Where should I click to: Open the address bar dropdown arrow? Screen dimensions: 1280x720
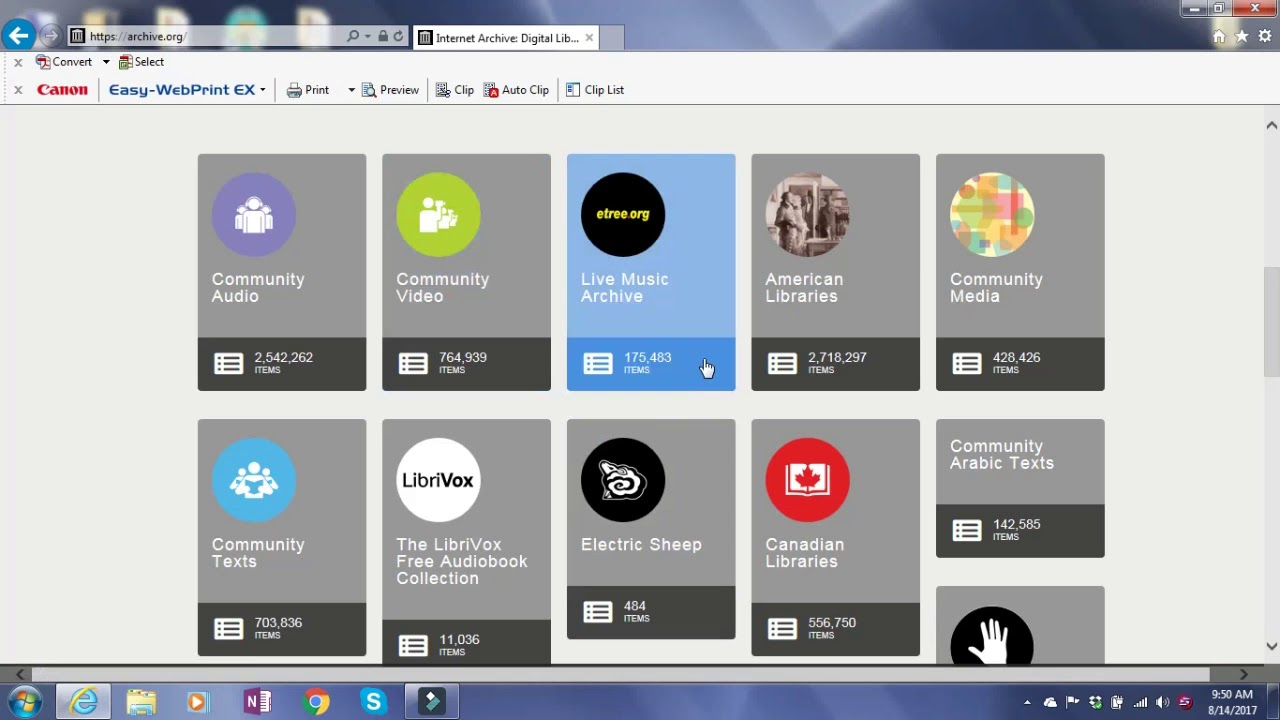click(367, 36)
